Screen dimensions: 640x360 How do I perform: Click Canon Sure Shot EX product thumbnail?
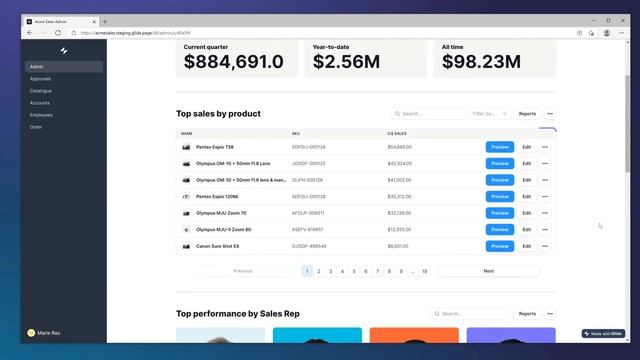(x=186, y=246)
